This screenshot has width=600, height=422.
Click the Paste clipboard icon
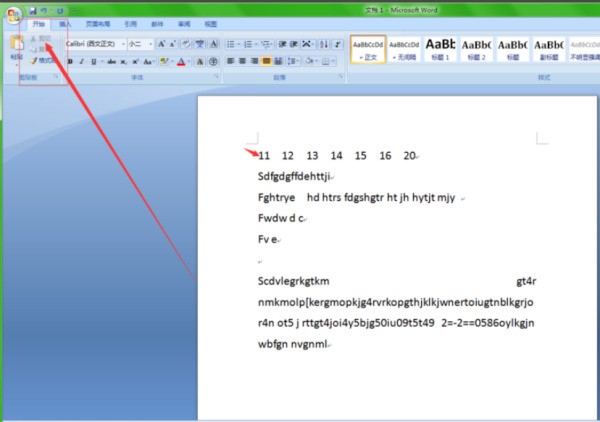(15, 46)
